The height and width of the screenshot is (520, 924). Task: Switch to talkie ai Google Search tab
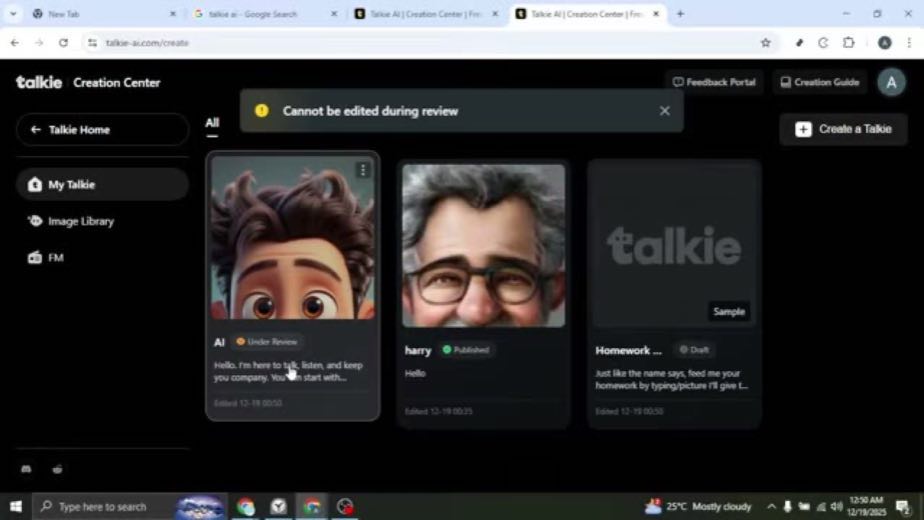pos(262,14)
